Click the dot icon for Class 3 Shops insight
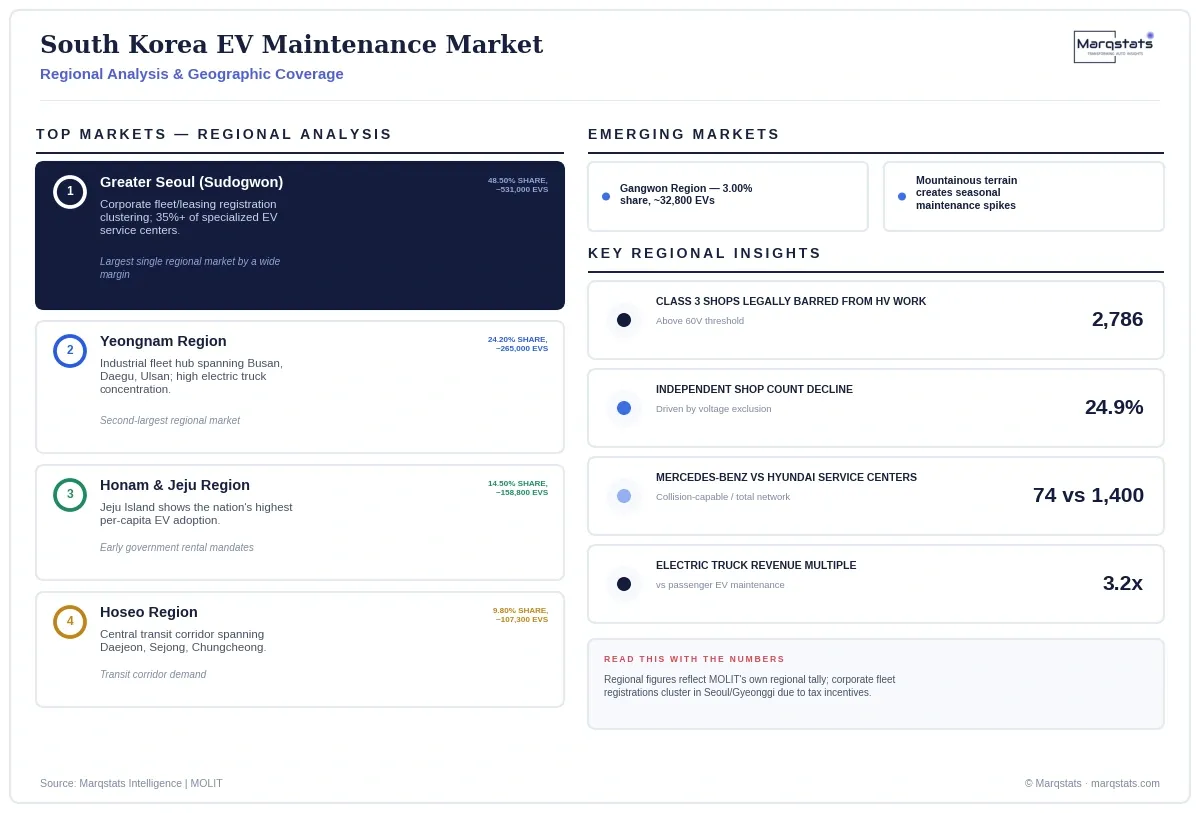Image resolution: width=1200 pixels, height=813 pixels. (x=624, y=320)
